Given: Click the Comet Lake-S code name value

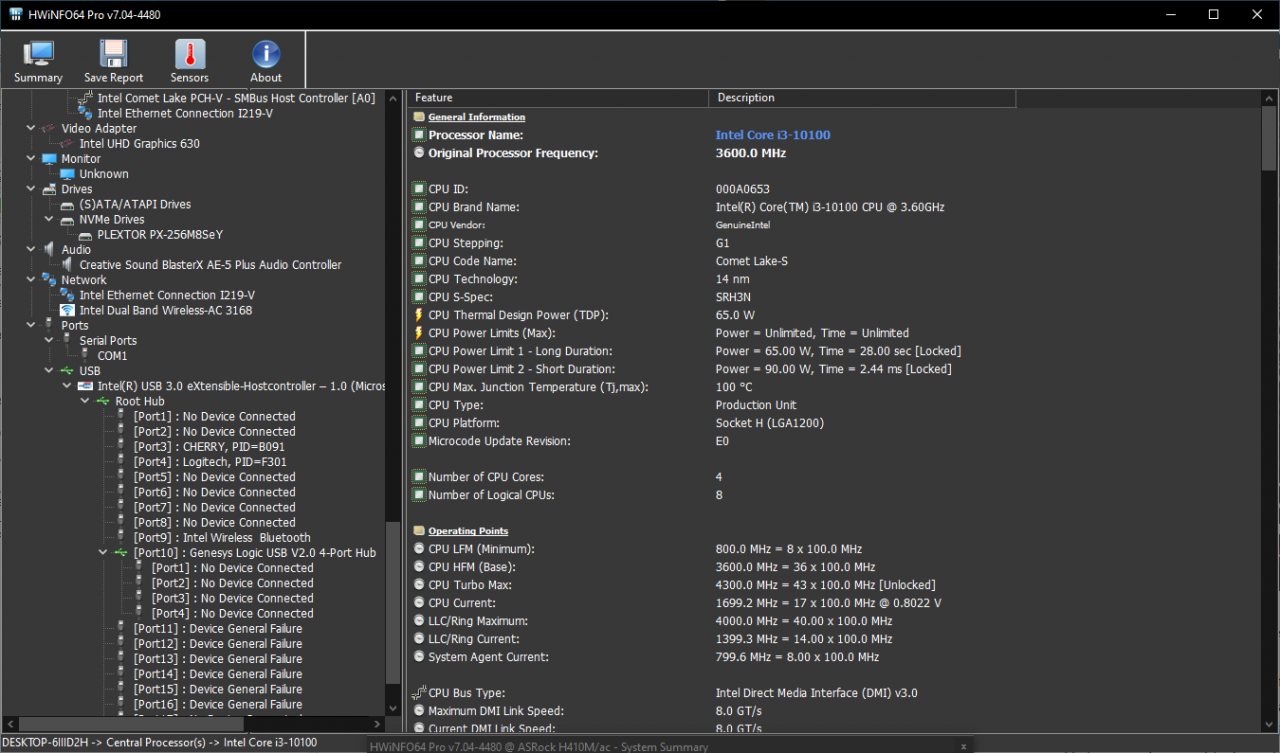Looking at the screenshot, I should tap(753, 261).
